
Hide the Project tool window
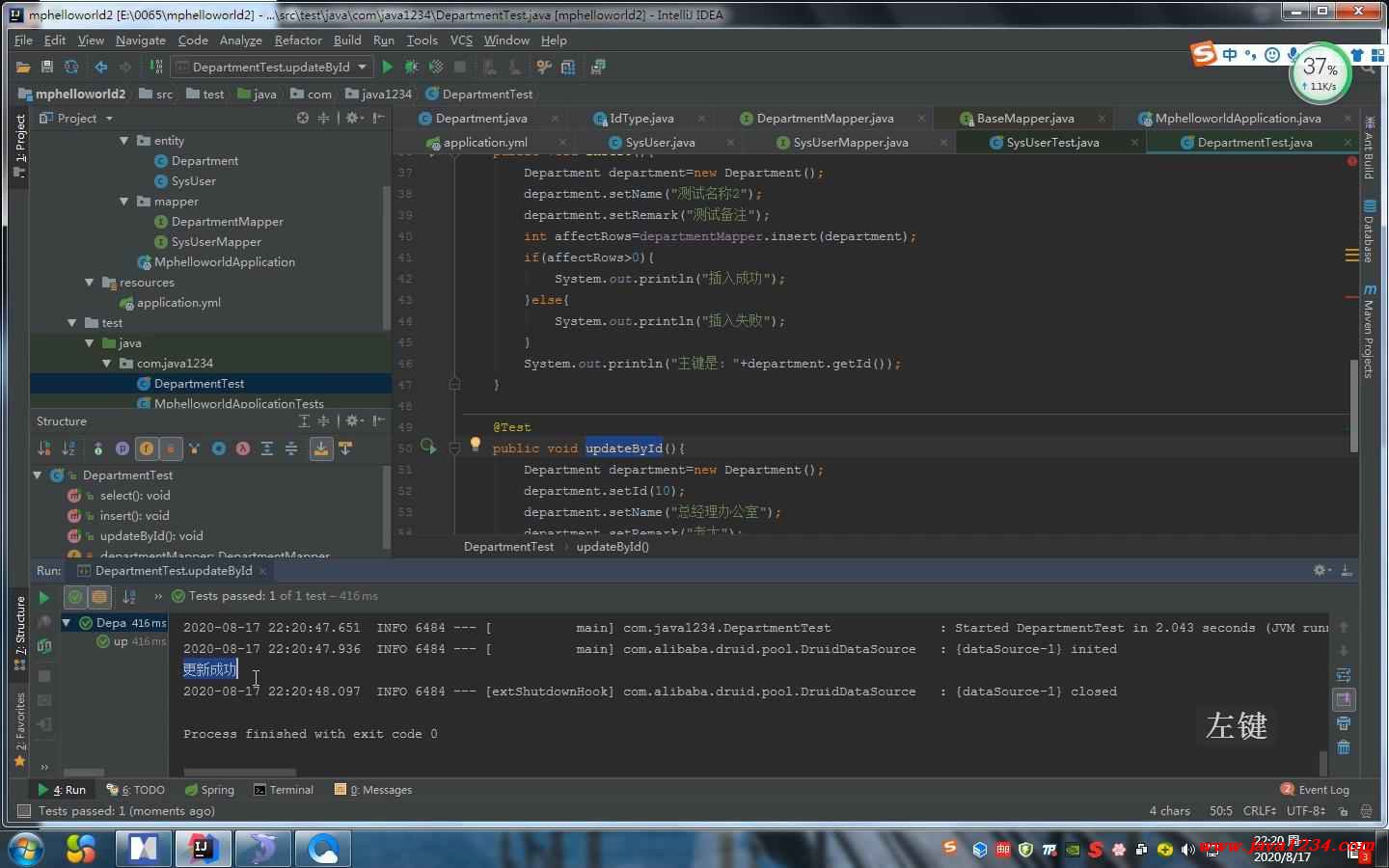[x=378, y=118]
